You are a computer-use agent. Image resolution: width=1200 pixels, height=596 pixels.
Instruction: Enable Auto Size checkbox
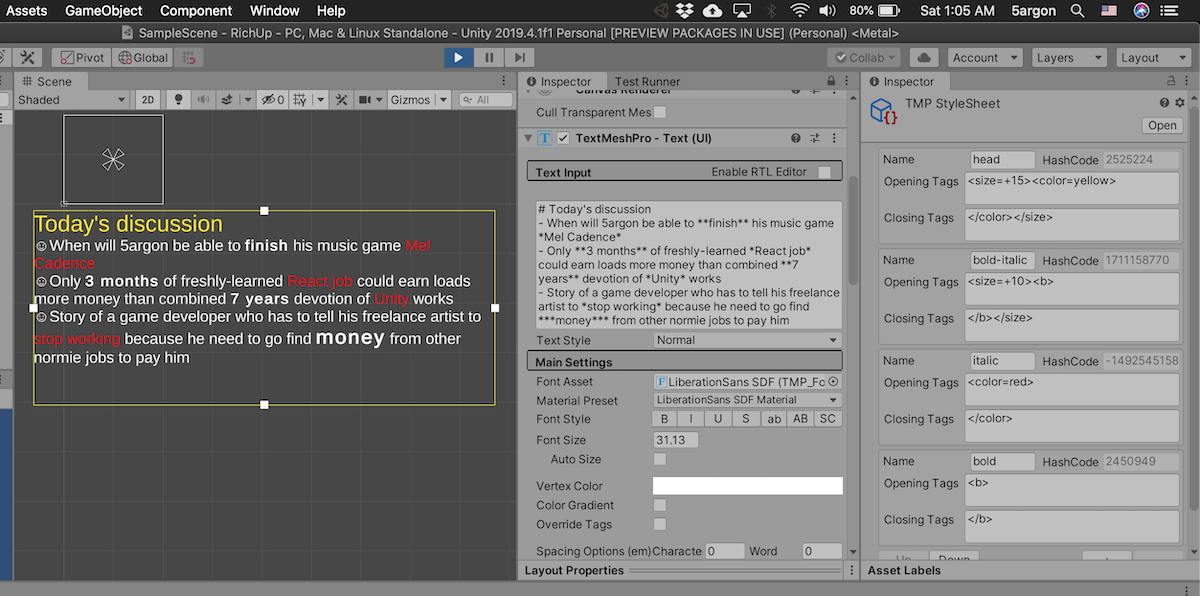coord(660,459)
